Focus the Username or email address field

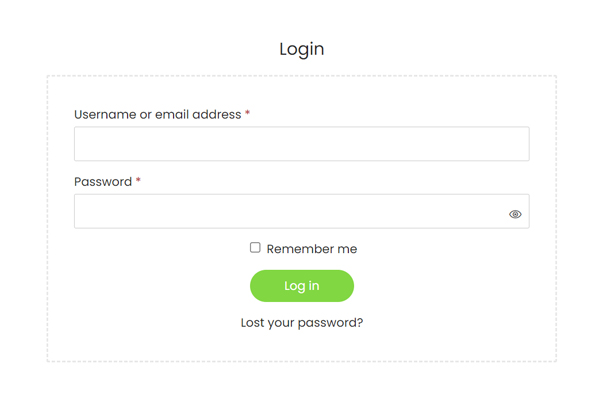click(x=301, y=144)
